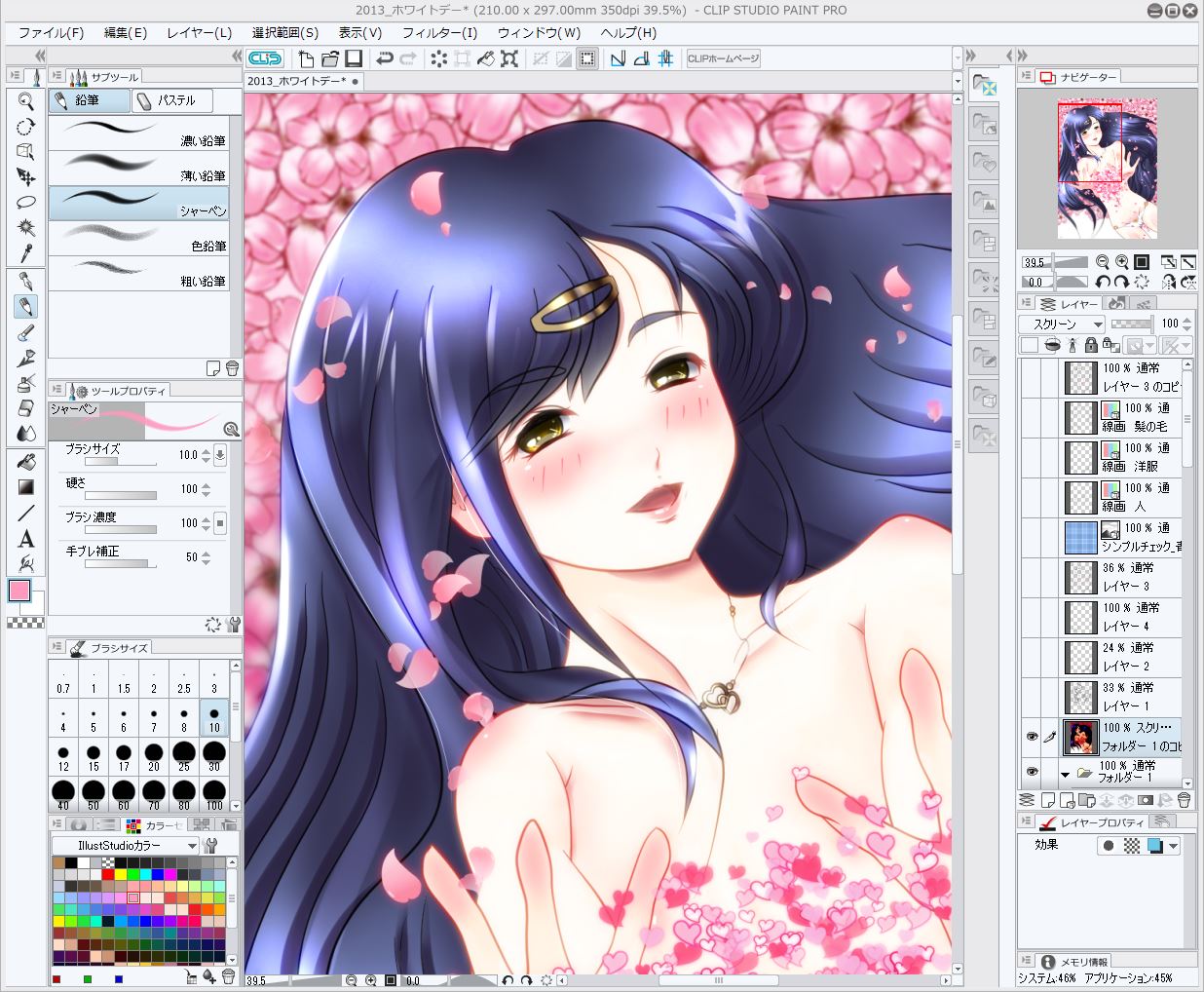Screen dimensions: 1204x992
Task: Pick brush size preset 30
Action: point(214,757)
